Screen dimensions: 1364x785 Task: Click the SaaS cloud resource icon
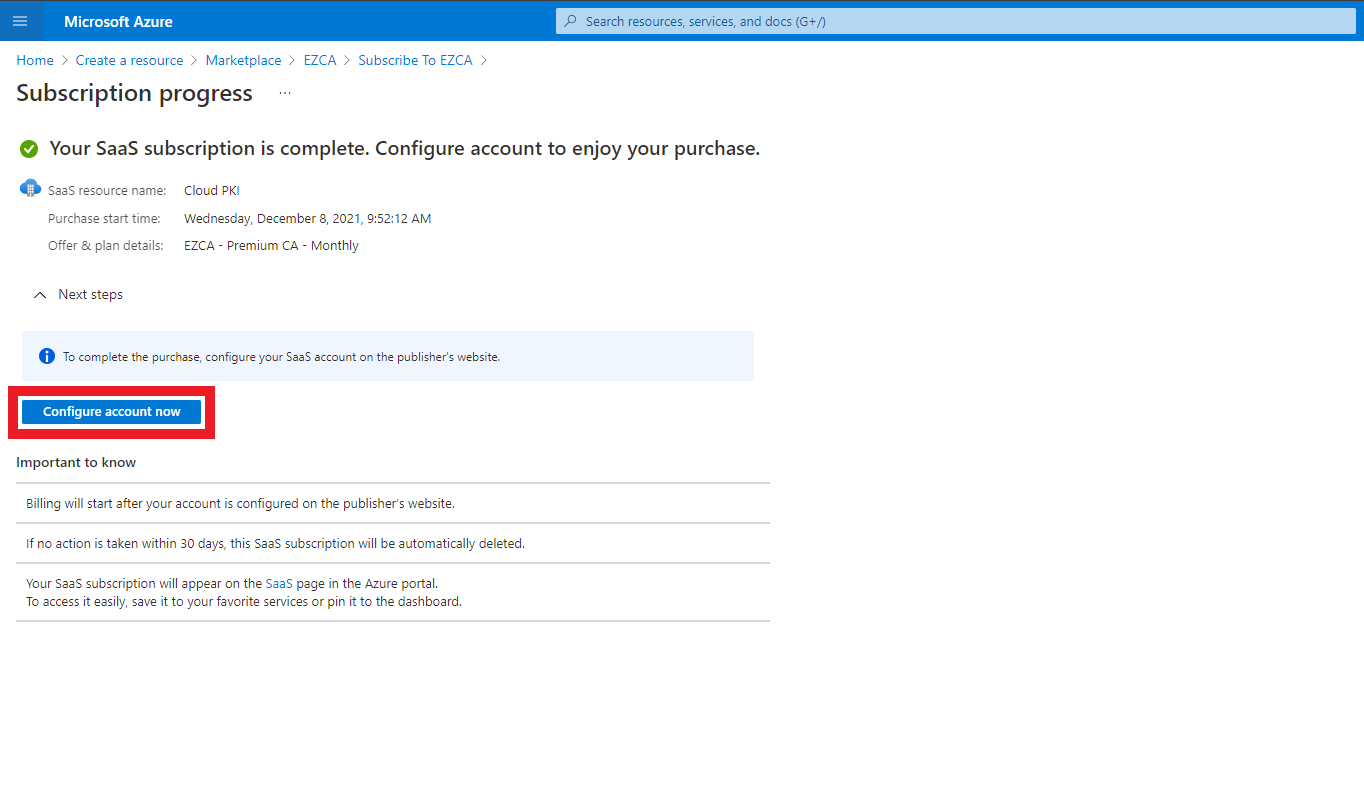[31, 188]
